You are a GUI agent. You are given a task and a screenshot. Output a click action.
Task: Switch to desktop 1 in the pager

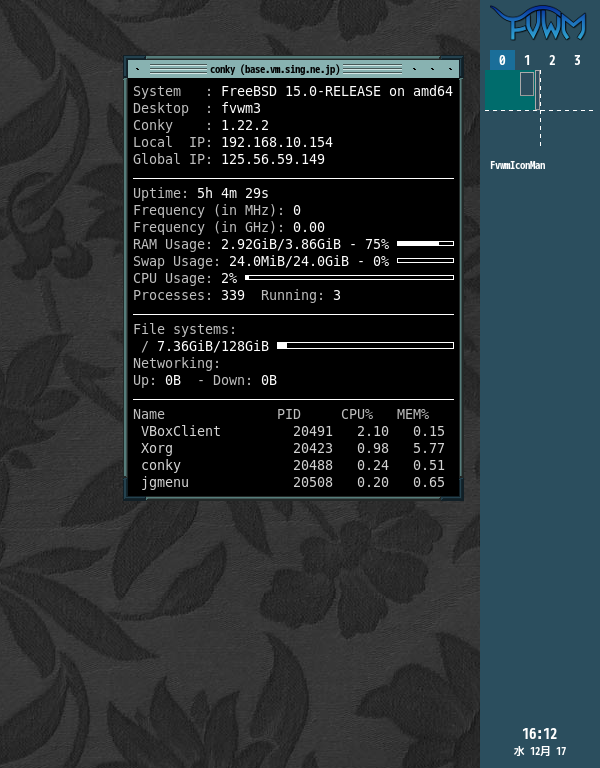(527, 60)
